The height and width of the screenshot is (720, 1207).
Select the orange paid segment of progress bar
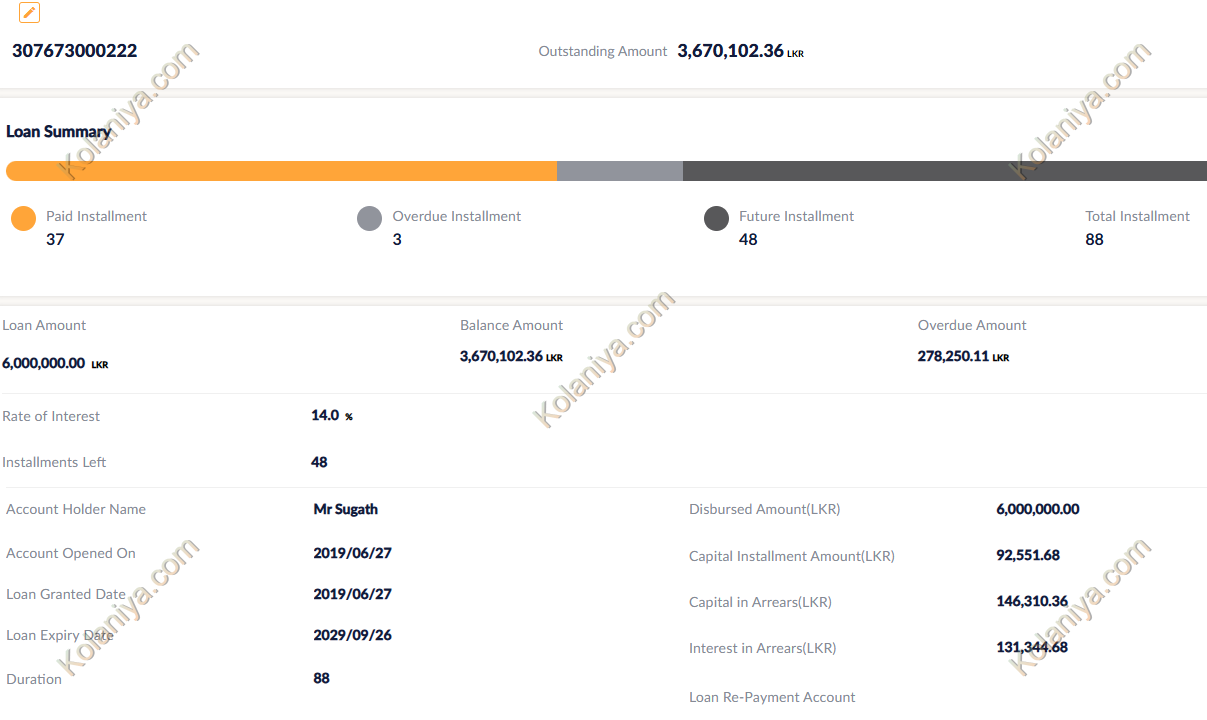pos(281,171)
